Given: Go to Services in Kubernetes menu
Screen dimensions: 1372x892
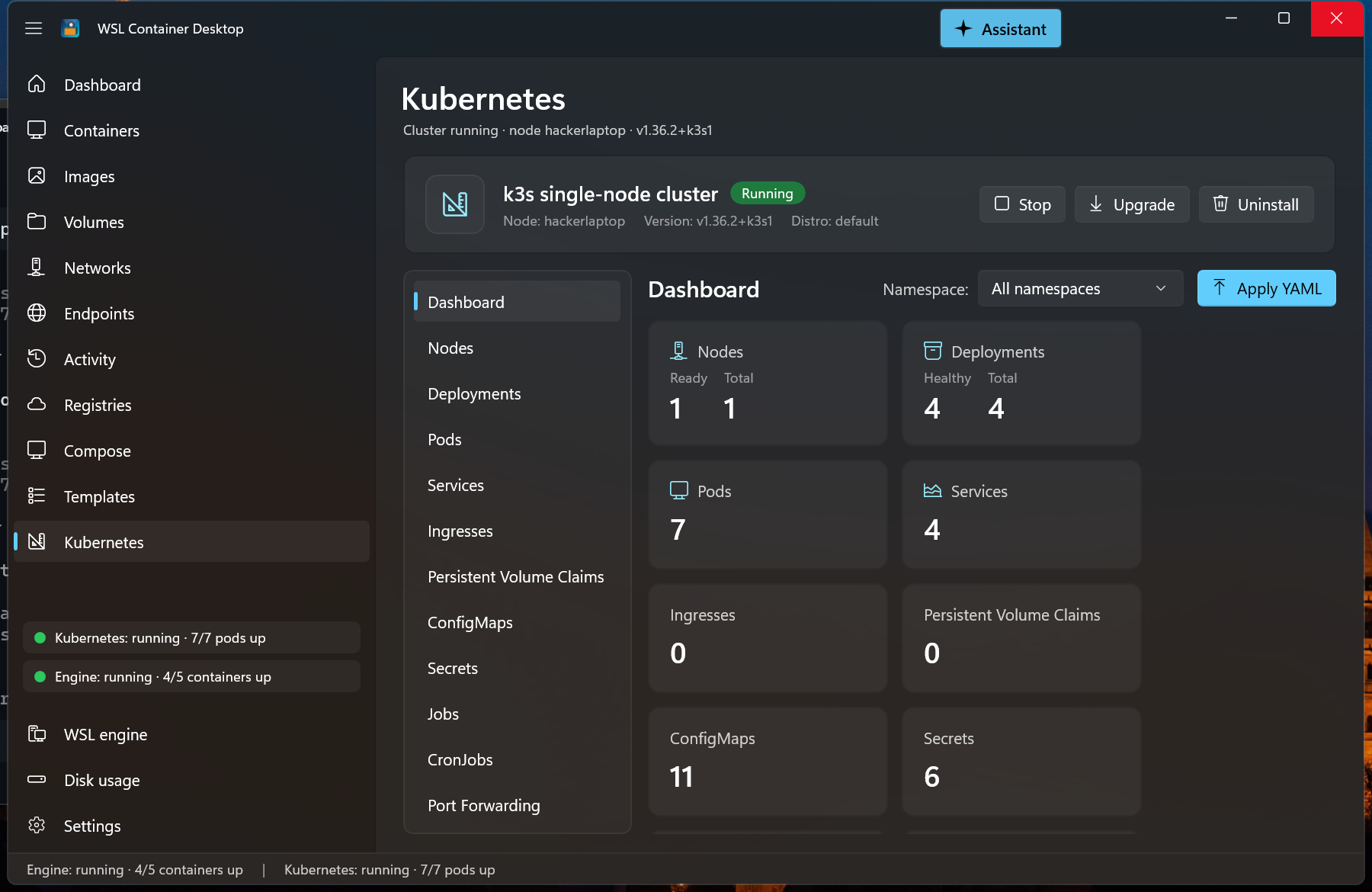Looking at the screenshot, I should pos(517,485).
